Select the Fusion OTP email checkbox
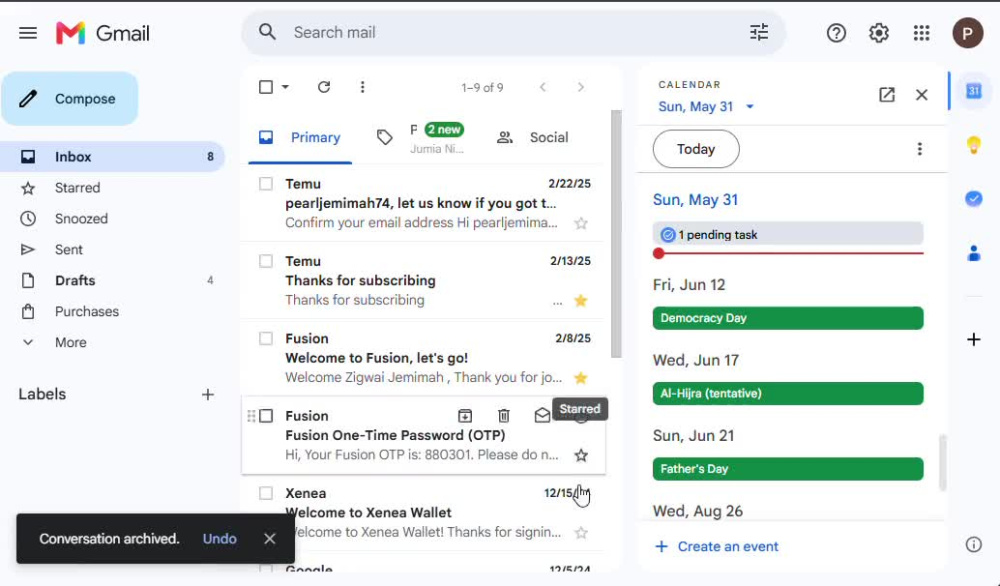This screenshot has height=586, width=1000. 266,416
